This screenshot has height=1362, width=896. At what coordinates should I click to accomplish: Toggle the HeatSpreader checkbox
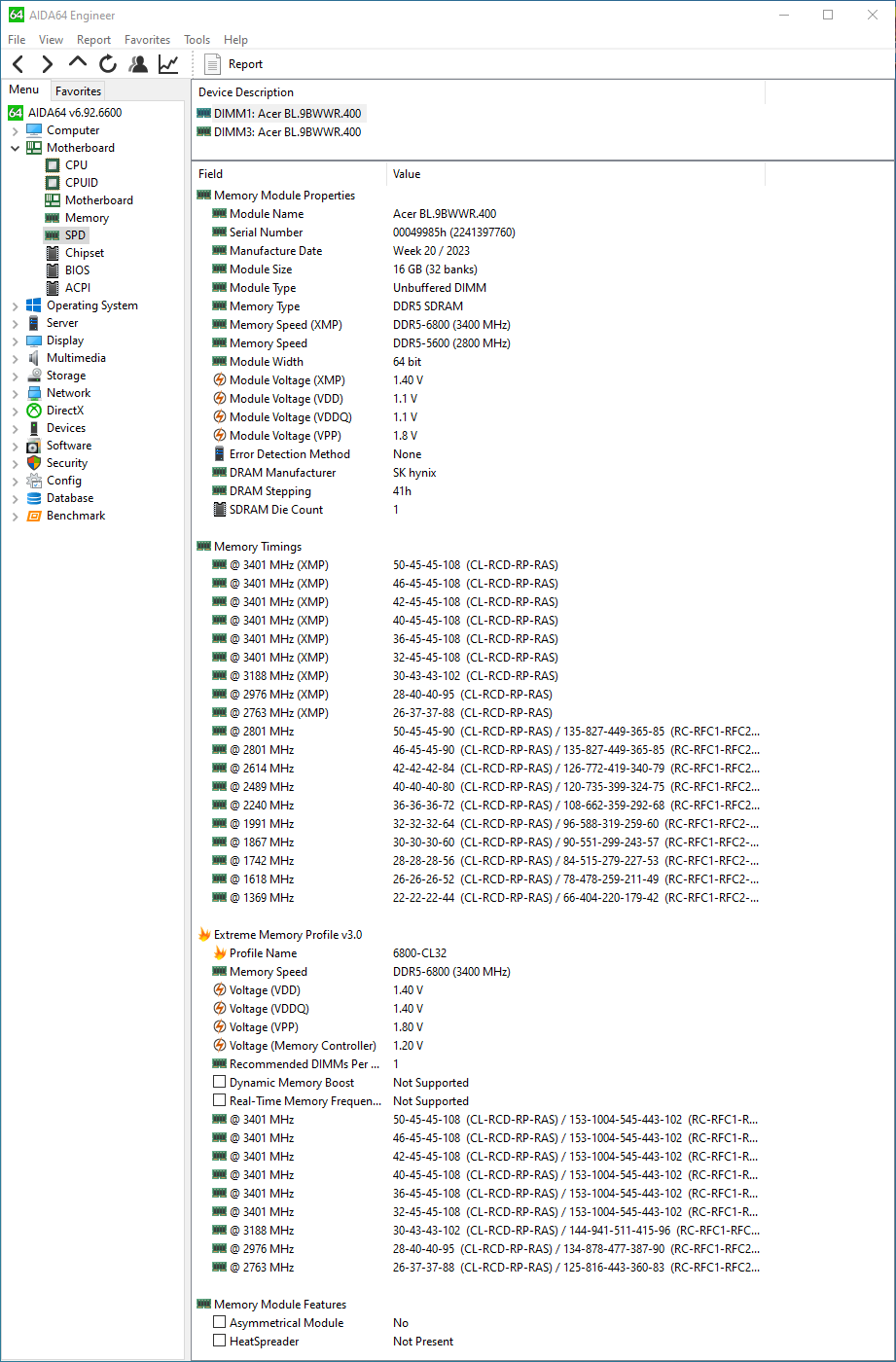pyautogui.click(x=219, y=1342)
